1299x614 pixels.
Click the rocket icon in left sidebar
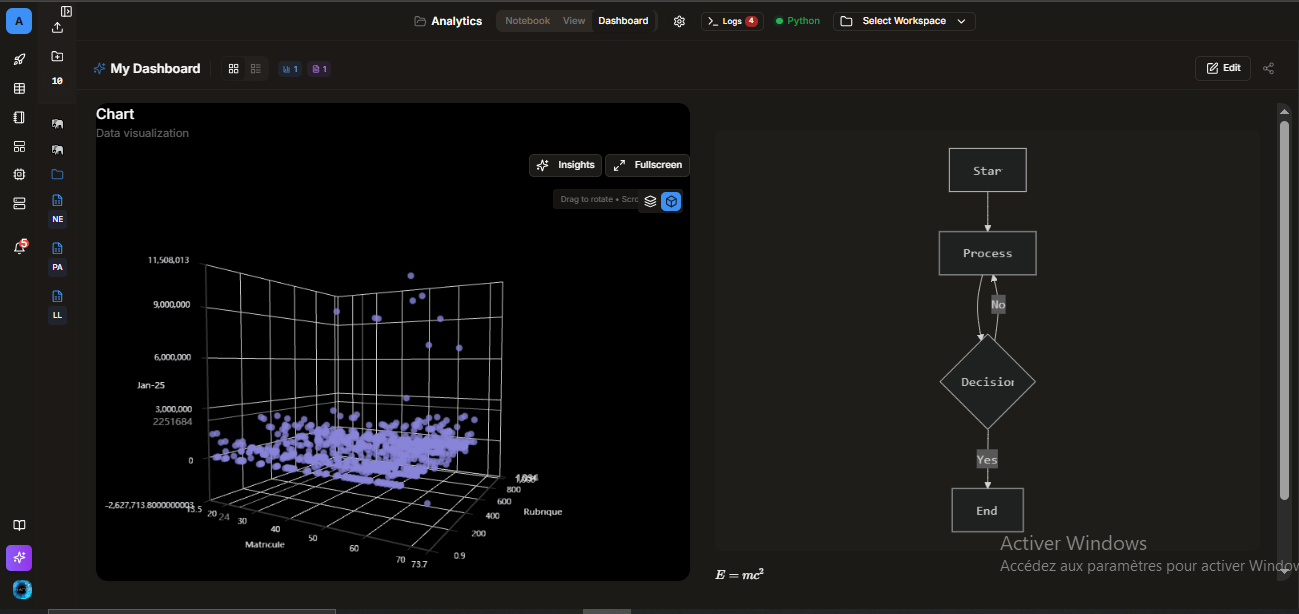pyautogui.click(x=19, y=60)
